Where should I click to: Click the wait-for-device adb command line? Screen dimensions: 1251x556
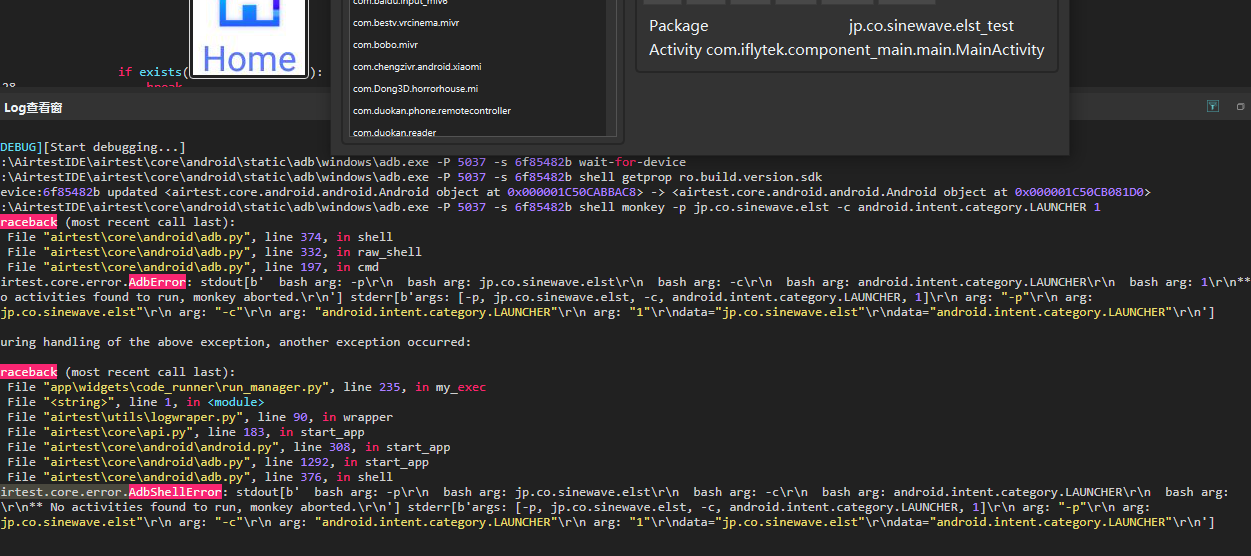(343, 162)
